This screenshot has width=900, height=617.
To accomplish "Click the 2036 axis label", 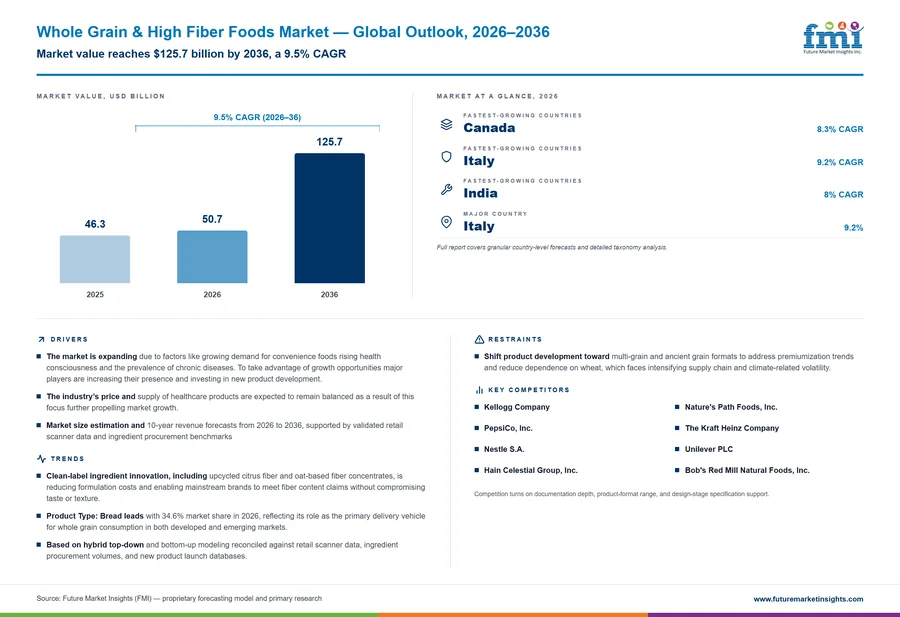I will 329,294.
